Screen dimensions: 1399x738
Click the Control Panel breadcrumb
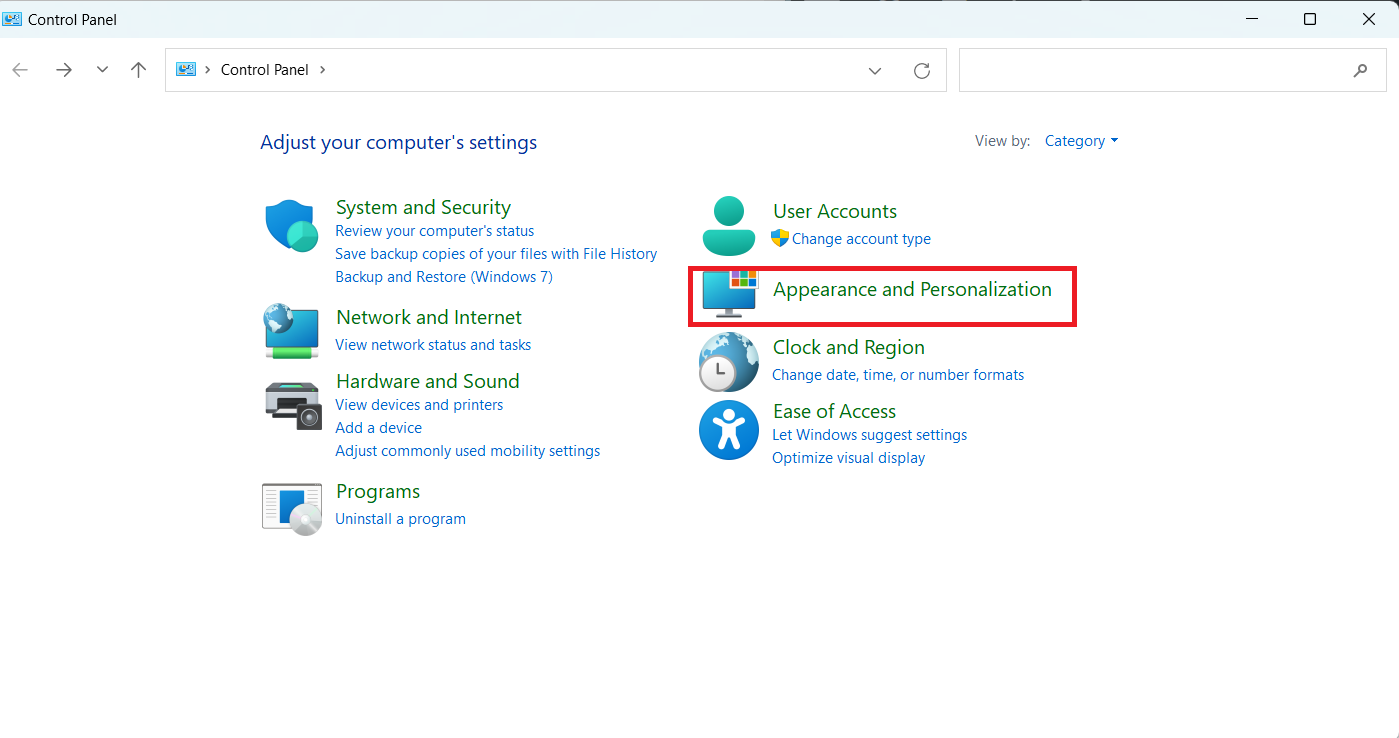click(x=265, y=70)
